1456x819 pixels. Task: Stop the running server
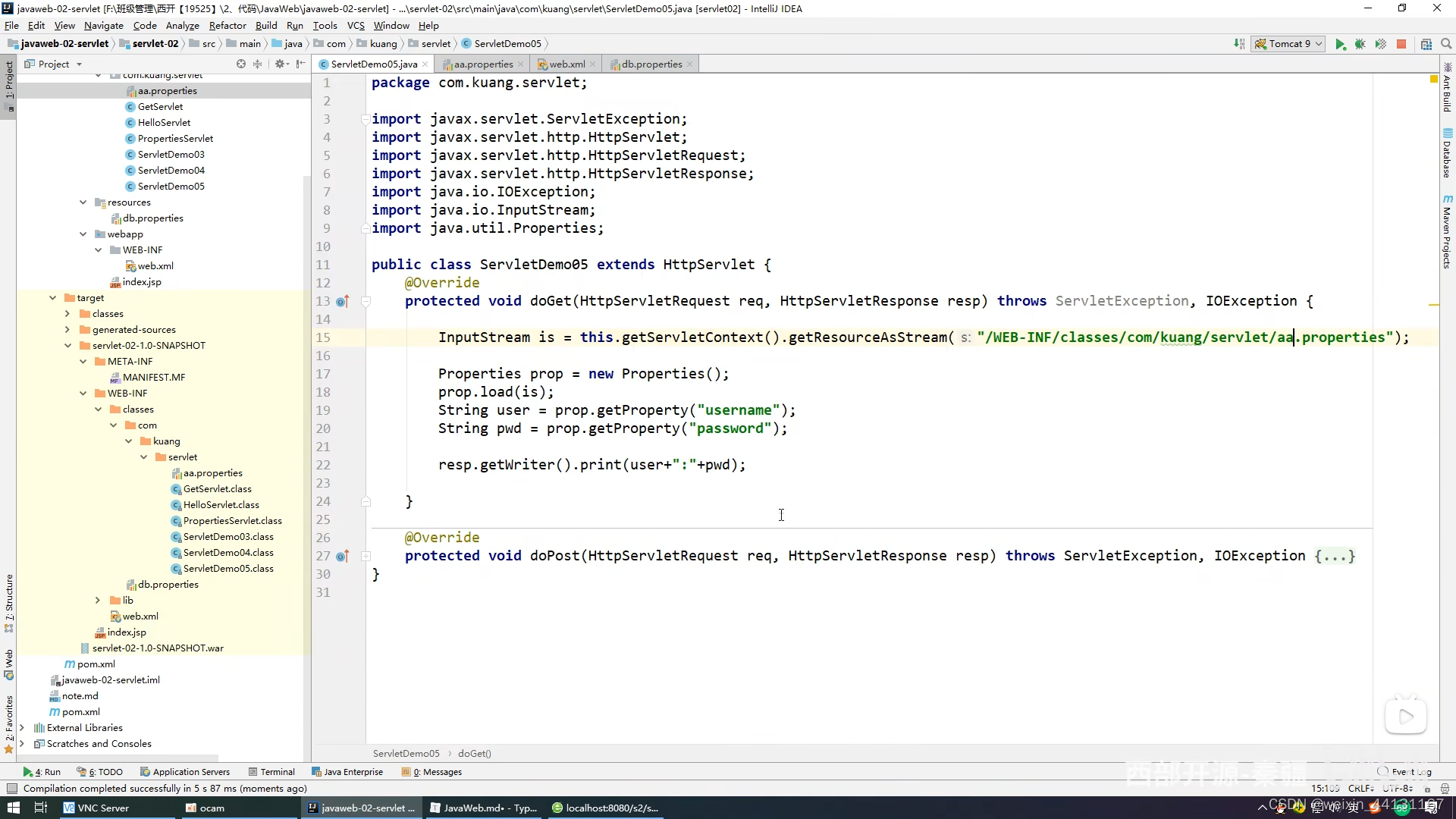(1401, 44)
